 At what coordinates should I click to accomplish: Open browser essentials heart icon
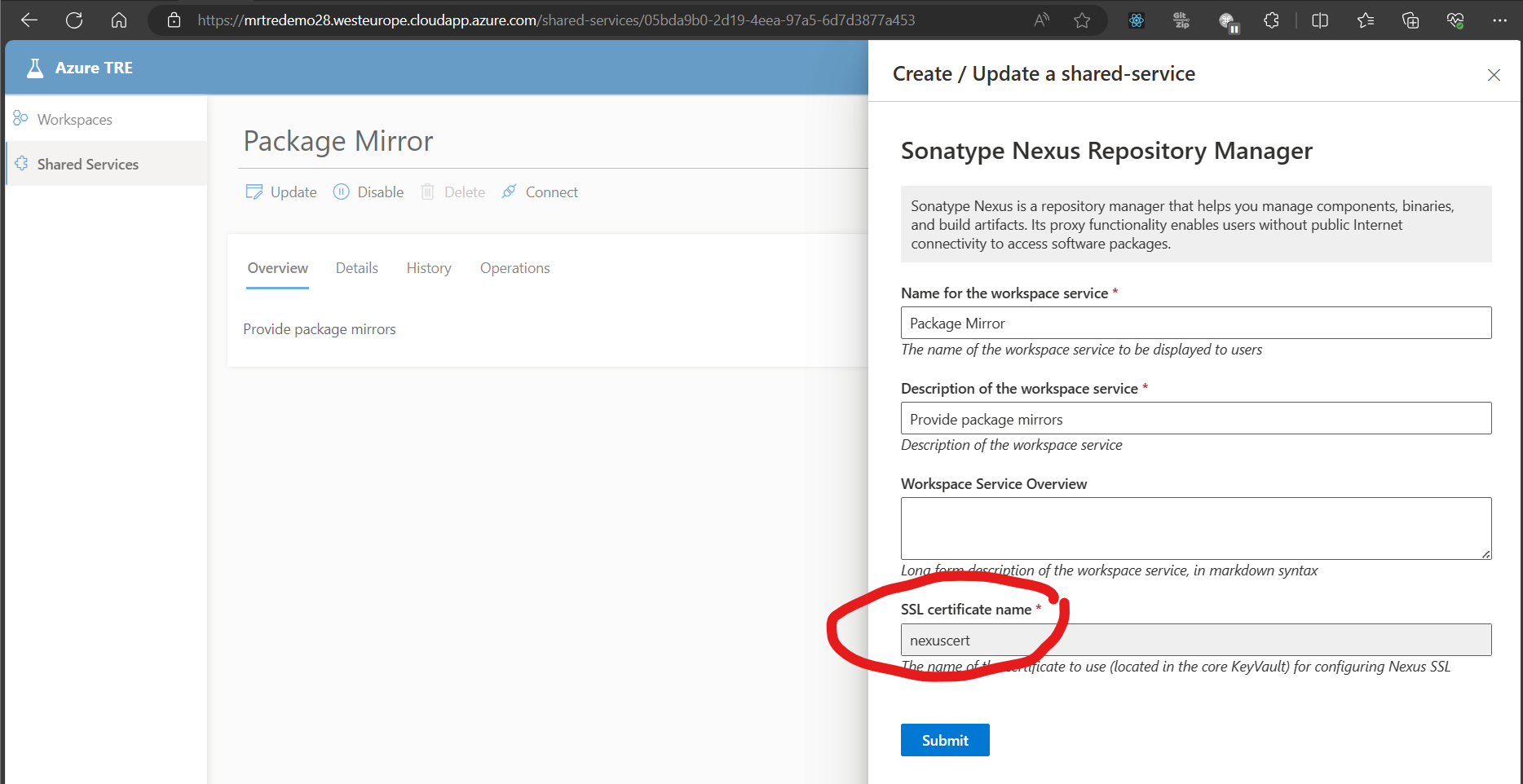[x=1455, y=20]
